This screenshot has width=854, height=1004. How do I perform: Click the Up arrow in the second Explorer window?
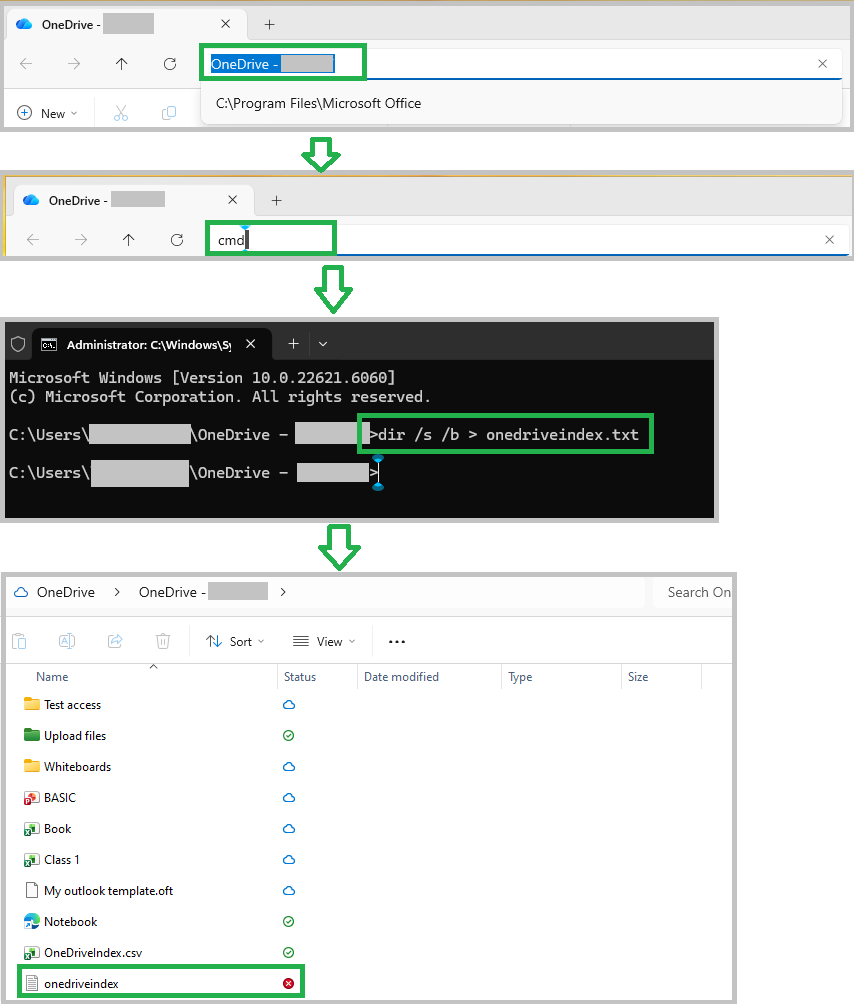point(129,239)
